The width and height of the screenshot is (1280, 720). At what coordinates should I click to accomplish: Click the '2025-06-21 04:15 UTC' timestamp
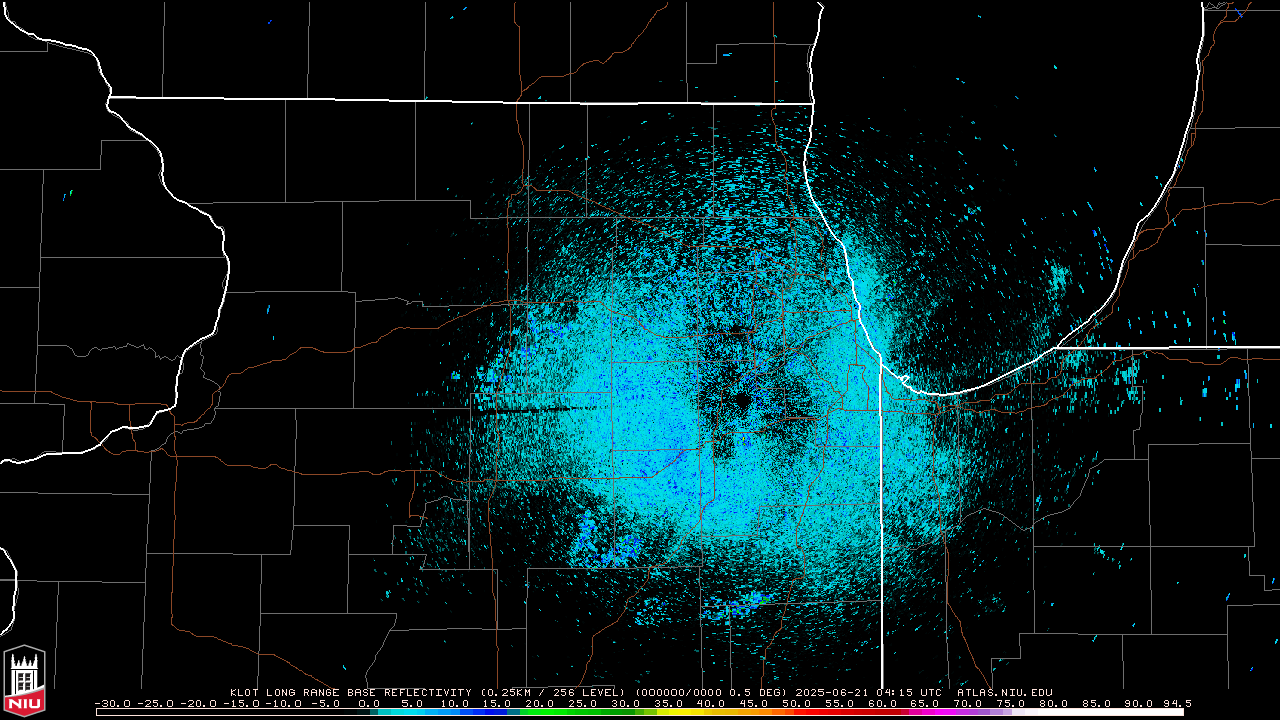tap(868, 692)
